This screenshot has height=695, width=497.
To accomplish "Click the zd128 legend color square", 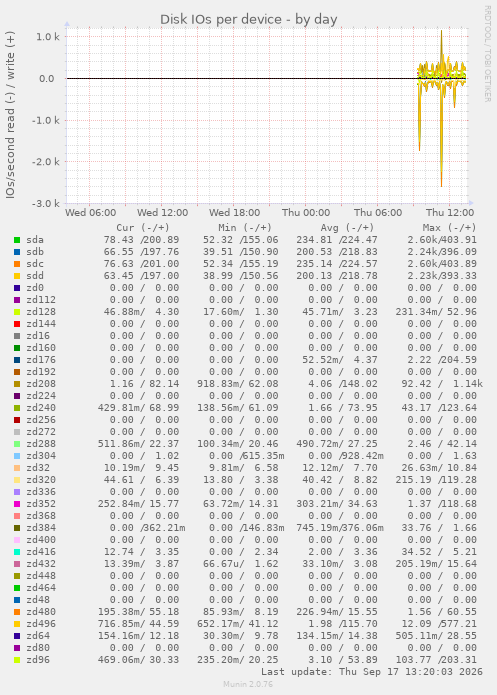I will (17, 312).
